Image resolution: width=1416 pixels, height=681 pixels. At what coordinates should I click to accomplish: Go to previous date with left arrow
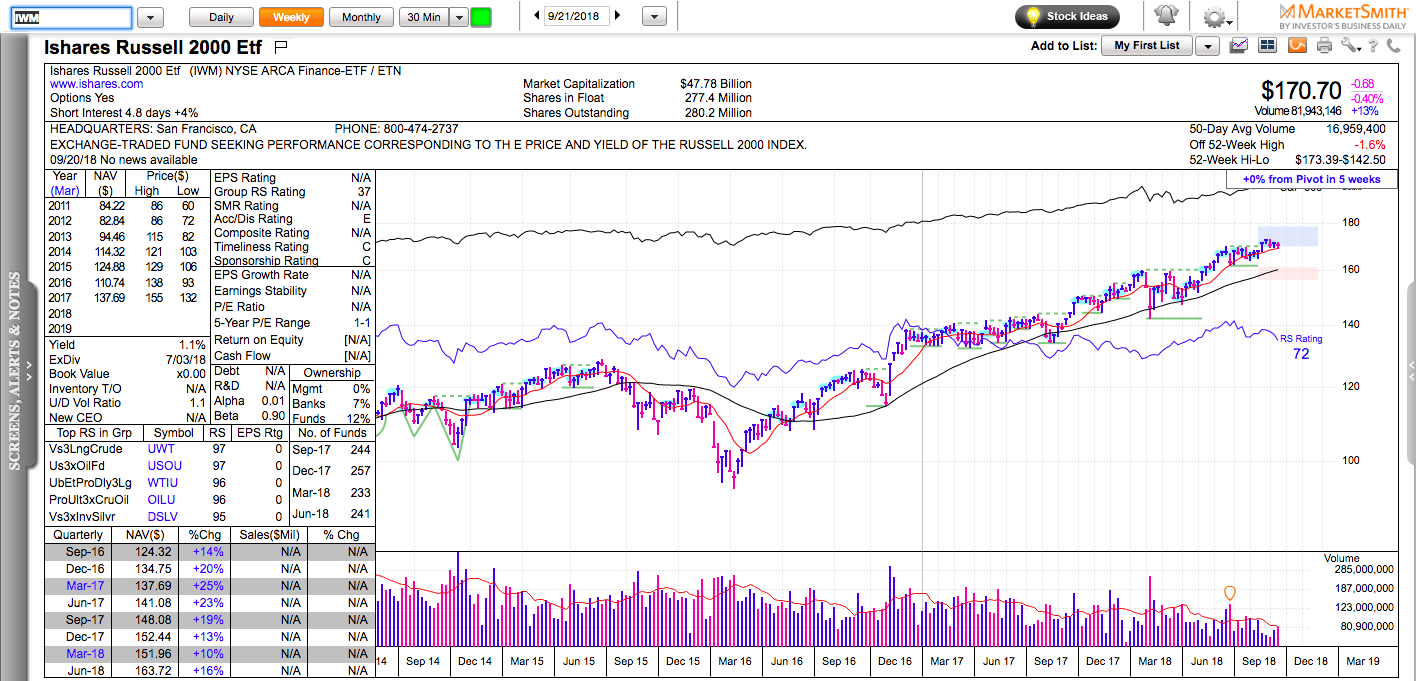coord(536,16)
